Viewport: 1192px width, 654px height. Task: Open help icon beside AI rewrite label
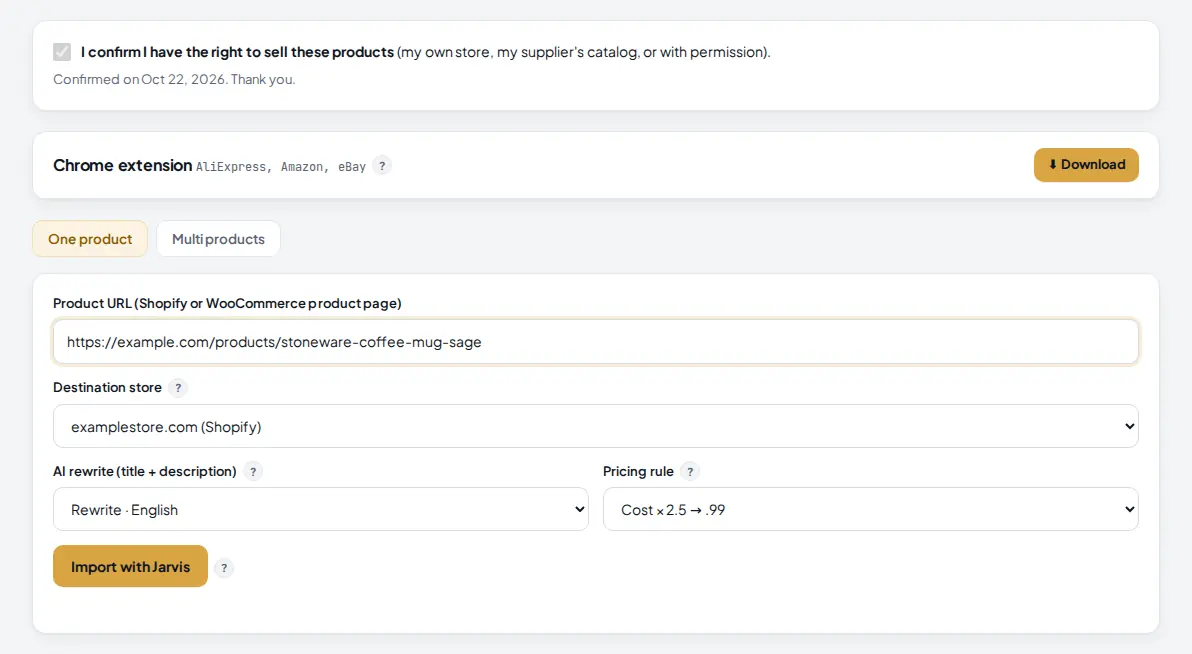pos(253,471)
